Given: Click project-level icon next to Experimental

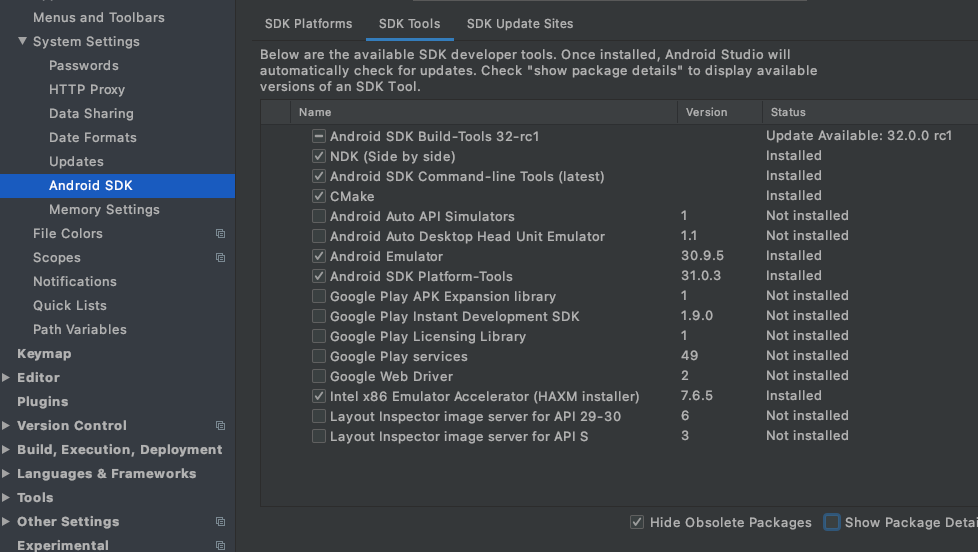Looking at the screenshot, I should click(220, 545).
